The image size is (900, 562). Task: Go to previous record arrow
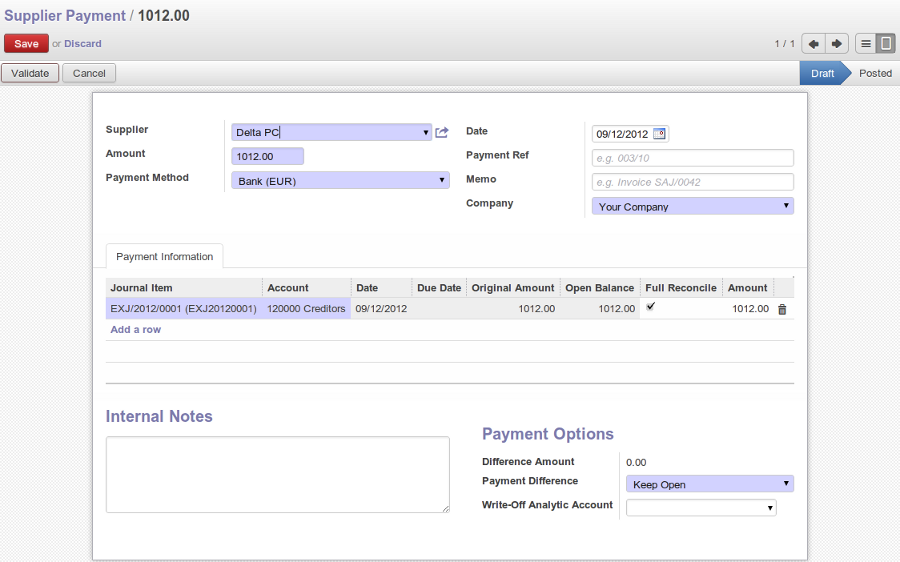(x=813, y=44)
